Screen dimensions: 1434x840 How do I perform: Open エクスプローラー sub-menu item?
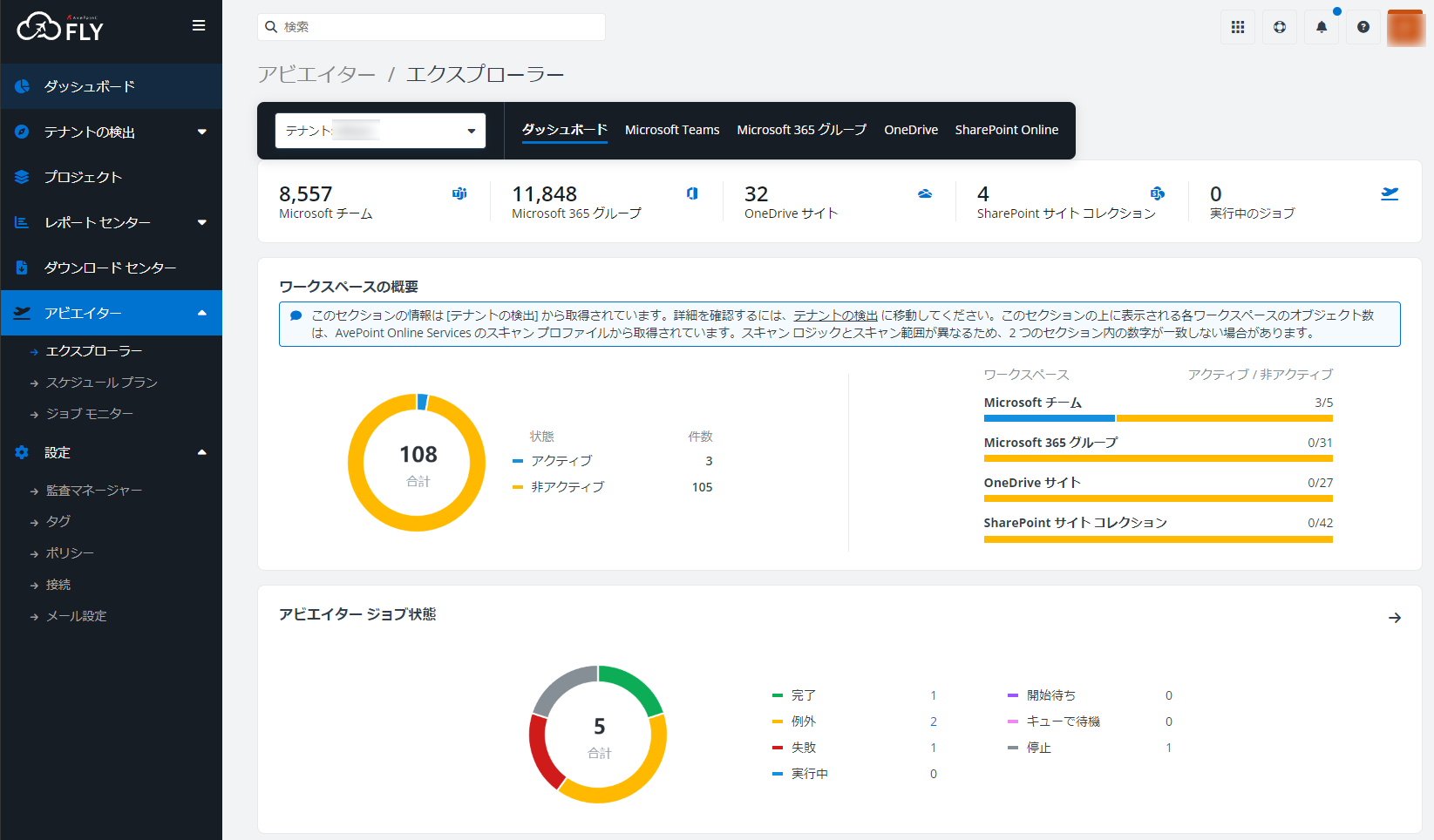(x=94, y=351)
